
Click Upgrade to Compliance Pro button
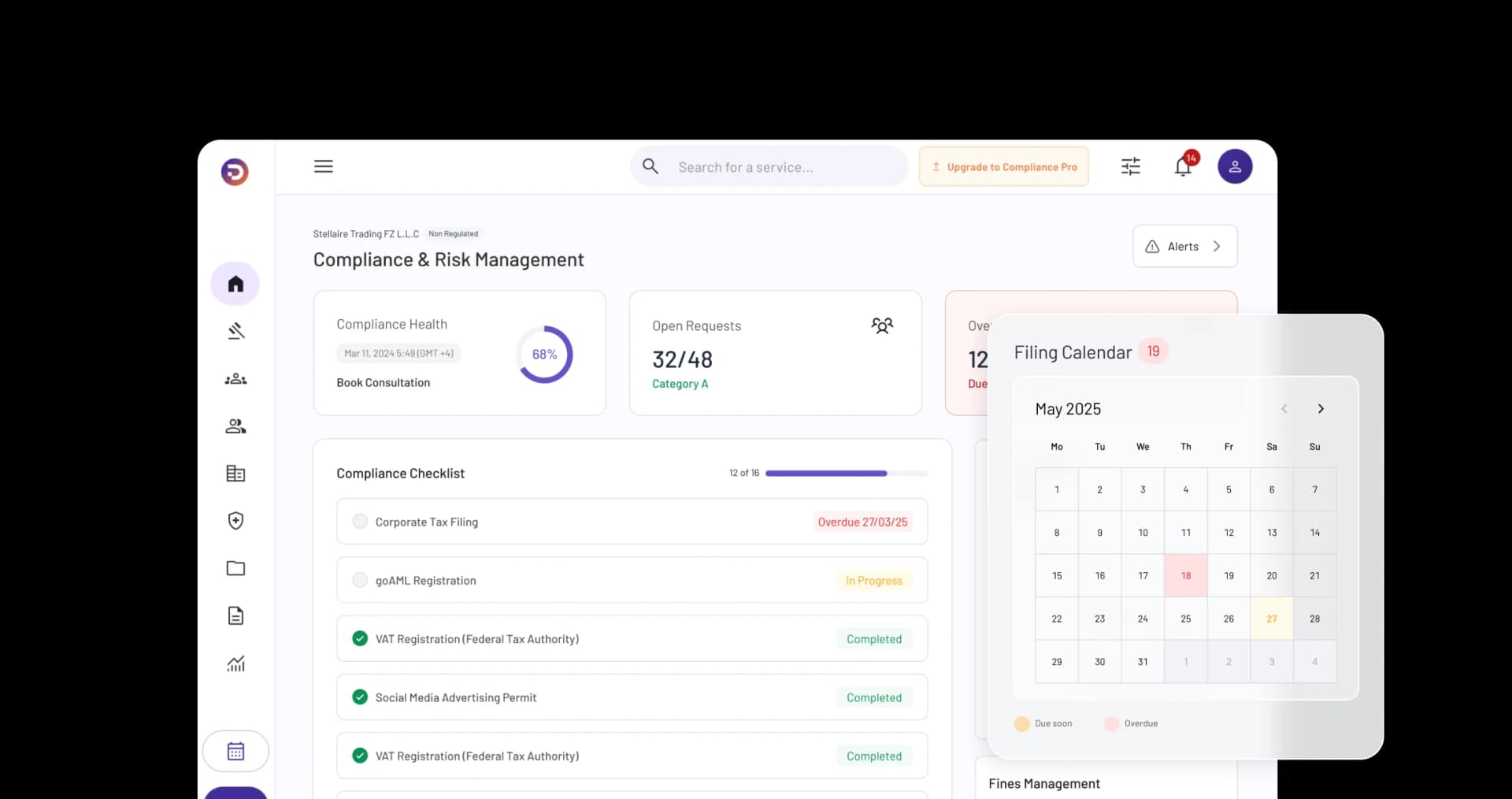click(x=1004, y=167)
